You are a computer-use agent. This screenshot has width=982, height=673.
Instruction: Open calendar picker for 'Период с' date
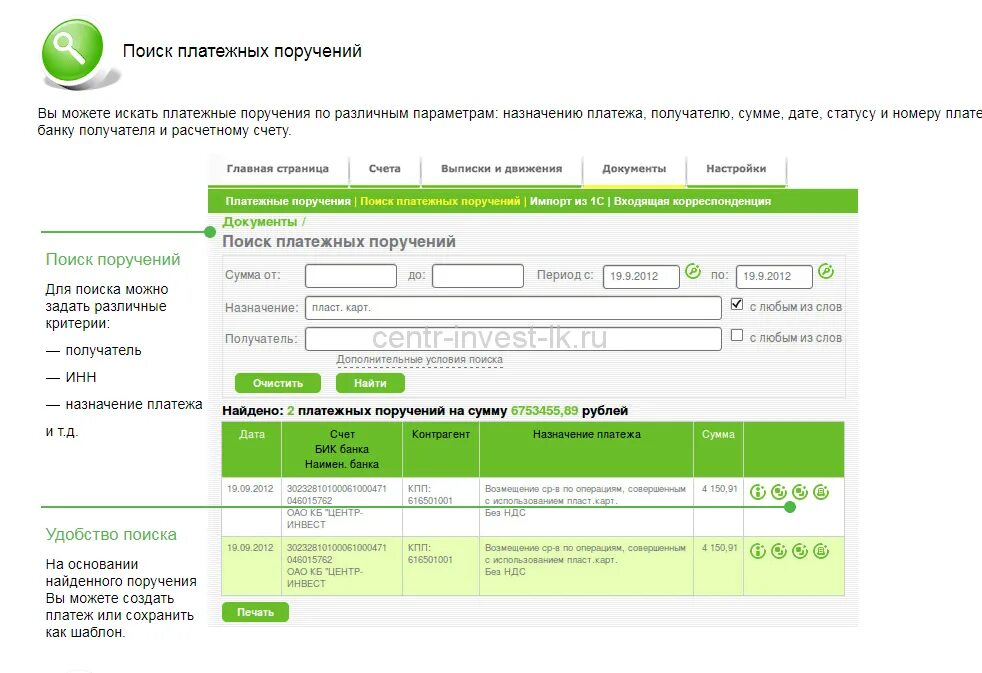(693, 271)
